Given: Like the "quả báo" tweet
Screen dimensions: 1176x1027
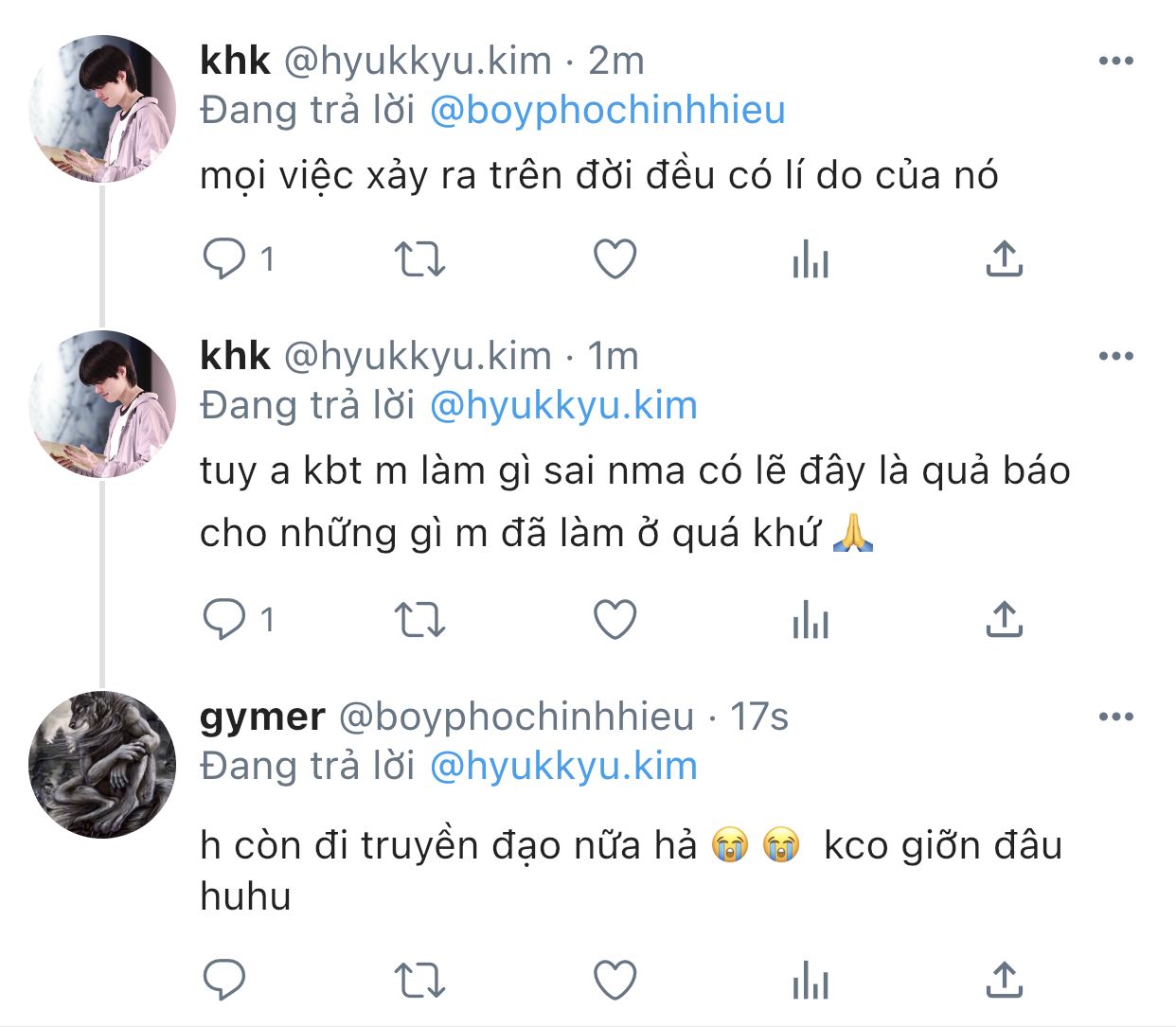Looking at the screenshot, I should 615,620.
